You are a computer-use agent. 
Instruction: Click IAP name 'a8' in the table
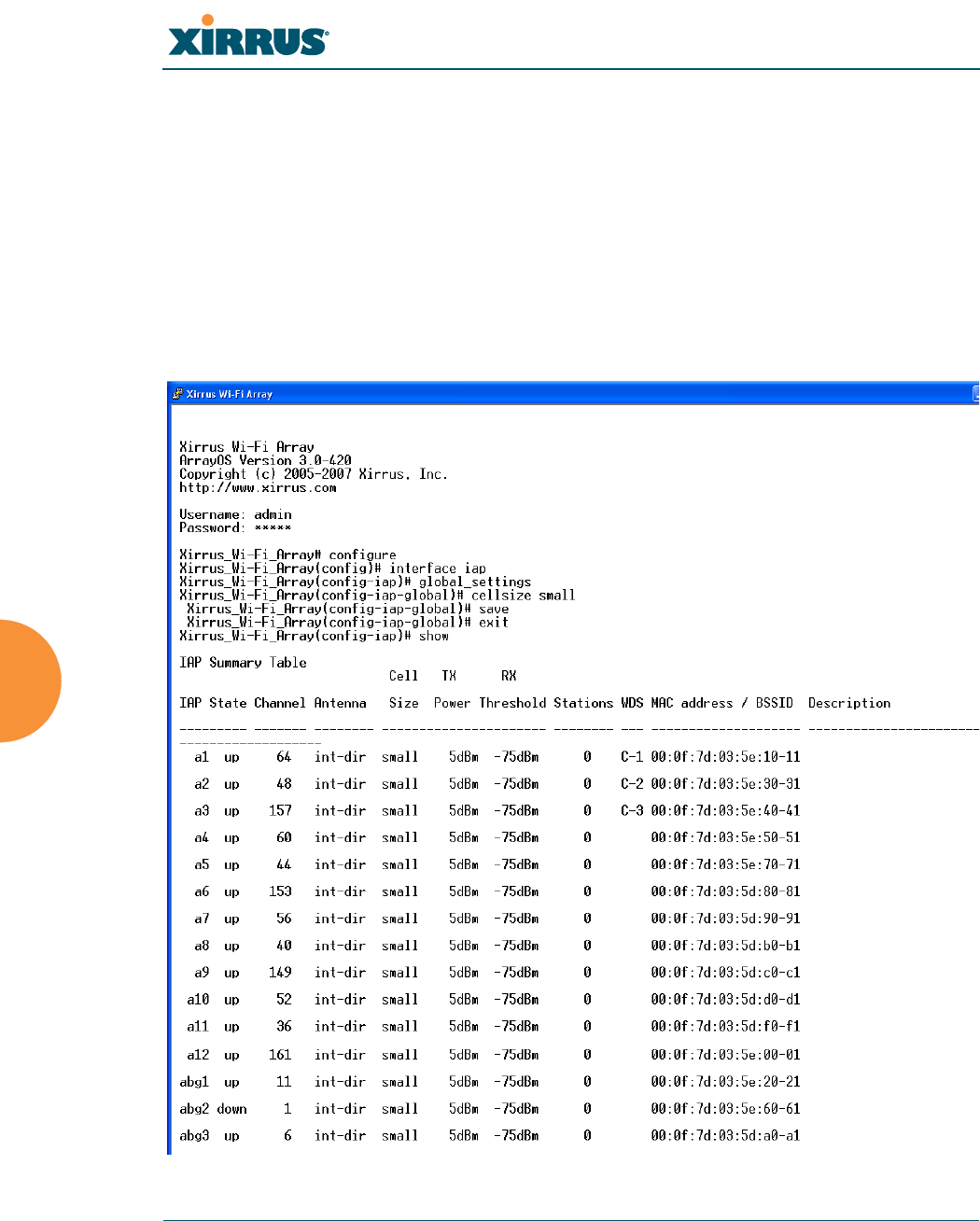point(202,947)
